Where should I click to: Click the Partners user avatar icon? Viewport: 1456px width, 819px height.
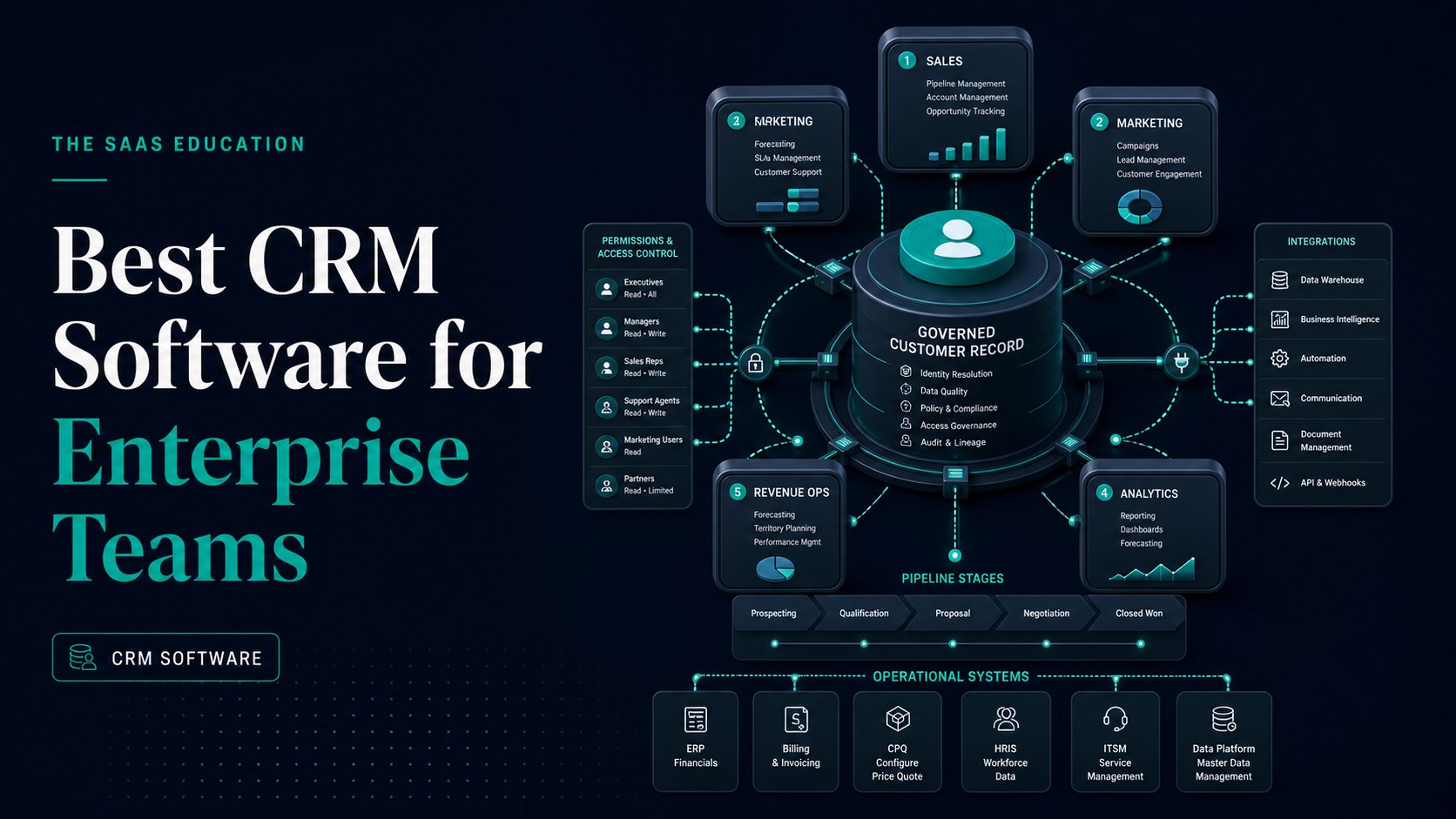pos(606,485)
